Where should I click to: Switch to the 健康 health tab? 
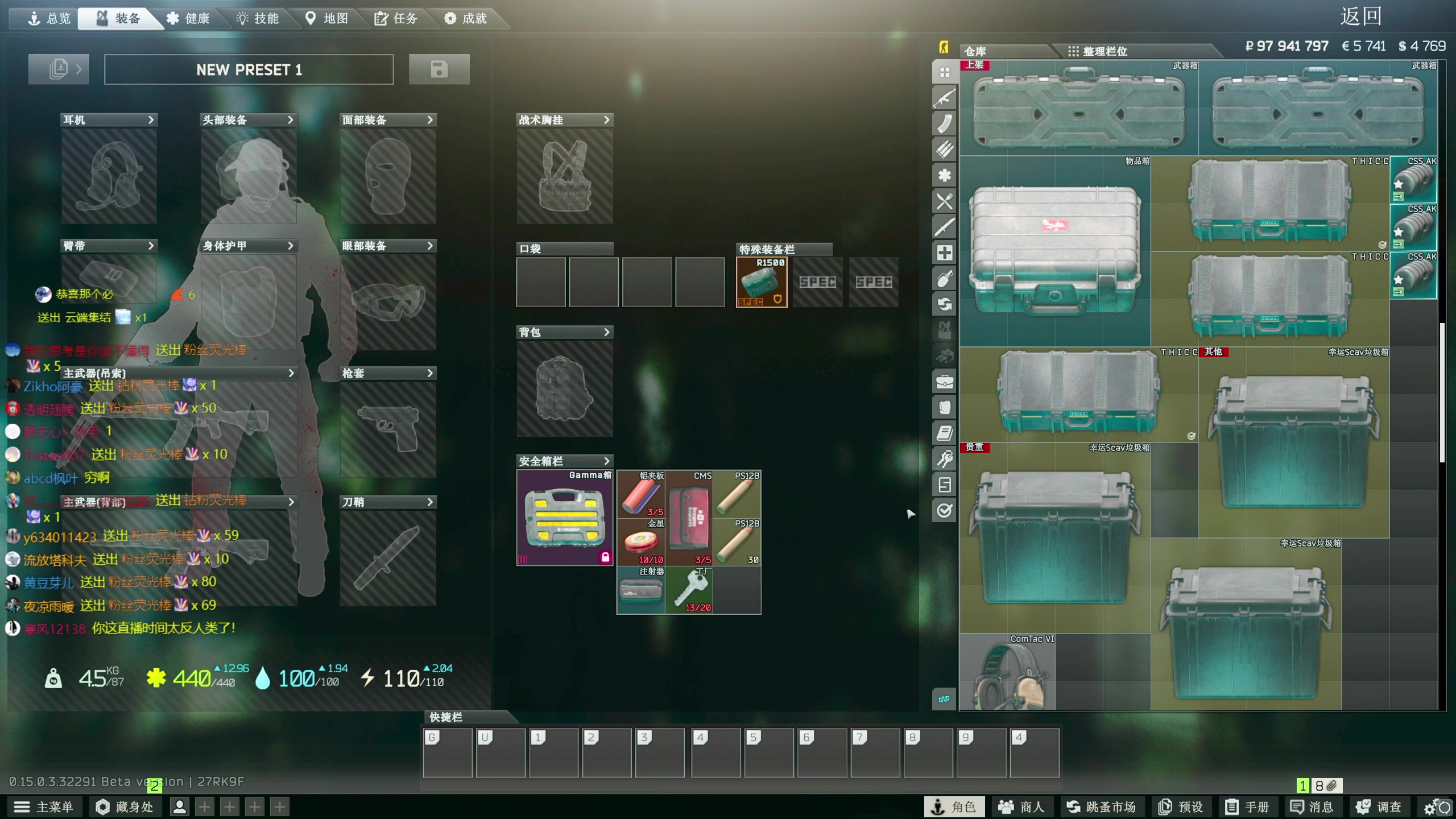tap(188, 19)
